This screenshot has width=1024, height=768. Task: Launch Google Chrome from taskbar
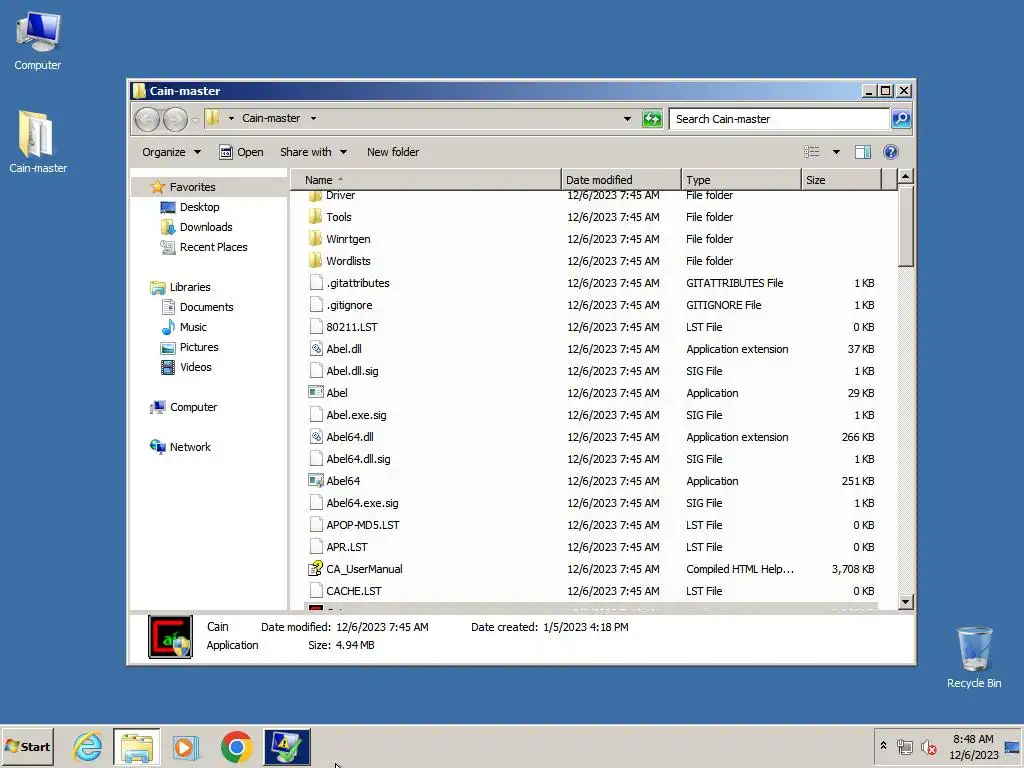(236, 746)
